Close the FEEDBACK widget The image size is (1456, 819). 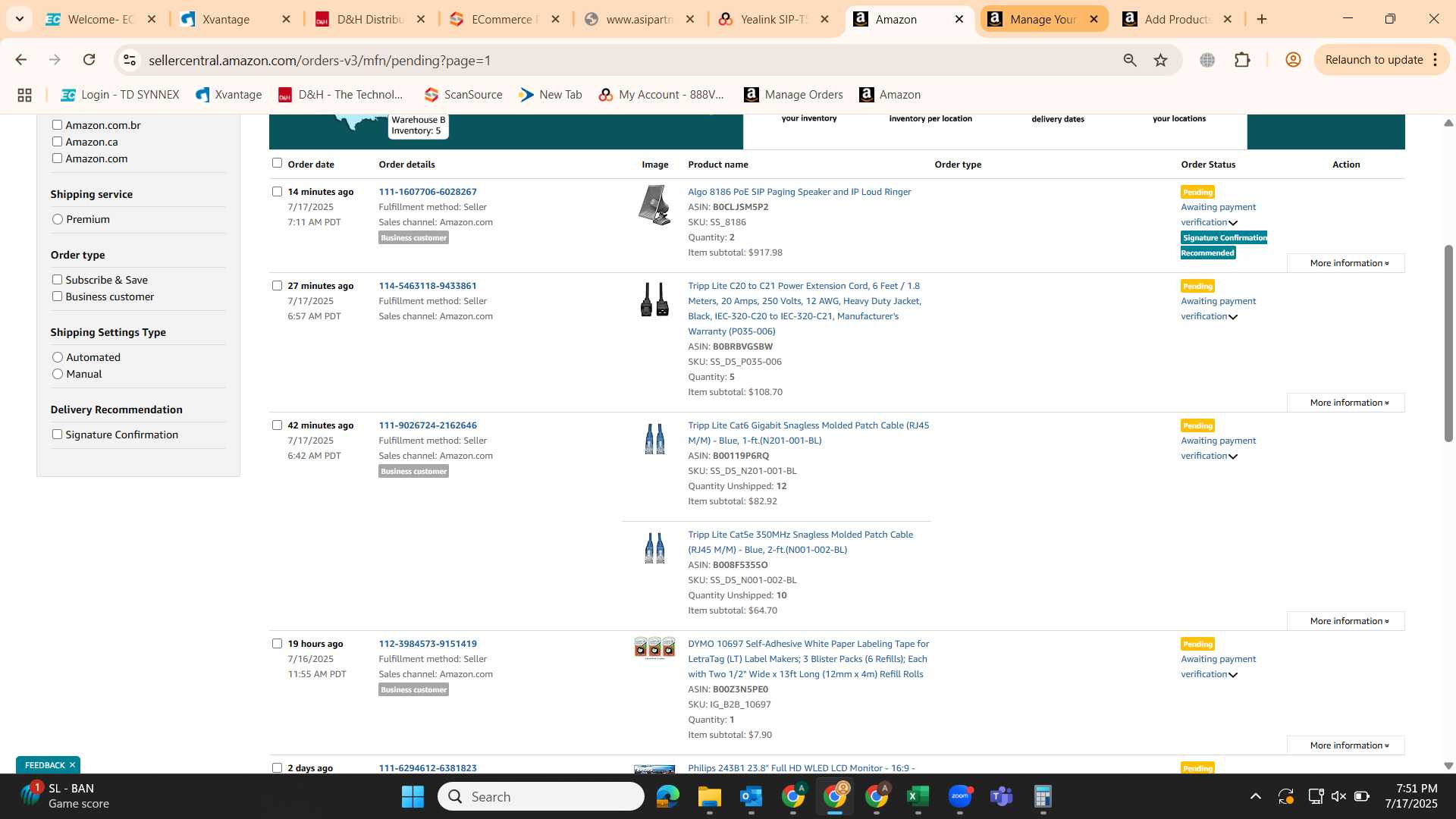pyautogui.click(x=72, y=765)
